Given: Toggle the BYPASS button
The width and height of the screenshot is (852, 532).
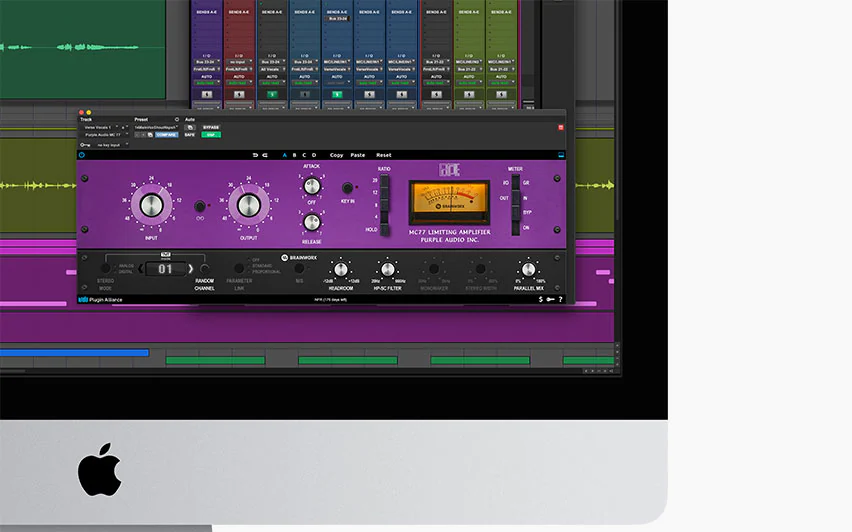Looking at the screenshot, I should pyautogui.click(x=211, y=127).
